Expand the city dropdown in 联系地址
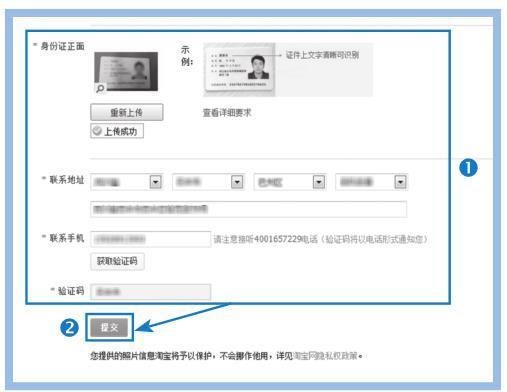Image resolution: width=507 pixels, height=392 pixels. pyautogui.click(x=237, y=182)
